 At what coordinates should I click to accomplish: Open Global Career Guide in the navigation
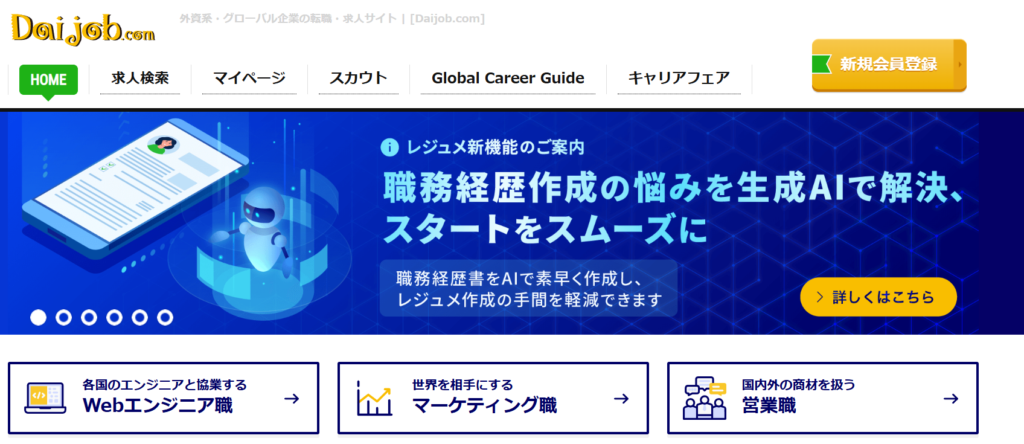(507, 78)
